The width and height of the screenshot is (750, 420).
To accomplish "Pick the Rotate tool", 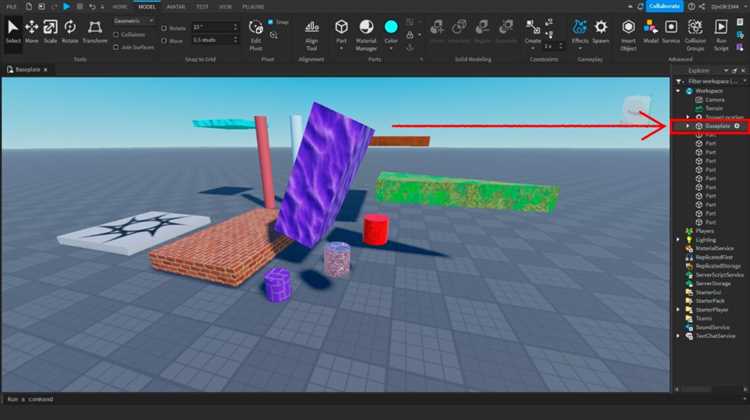I will pos(70,32).
